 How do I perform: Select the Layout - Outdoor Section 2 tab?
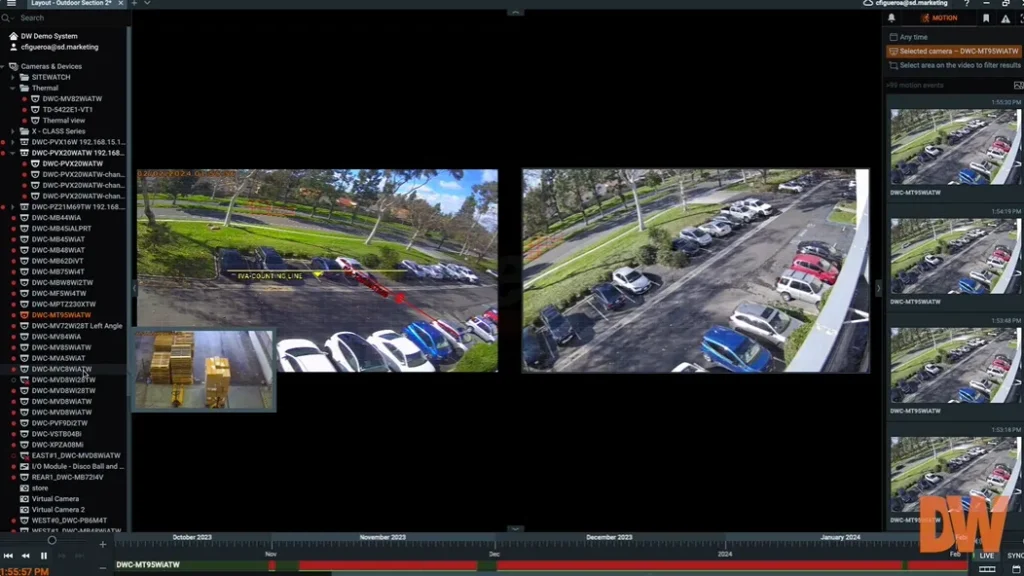pos(72,3)
